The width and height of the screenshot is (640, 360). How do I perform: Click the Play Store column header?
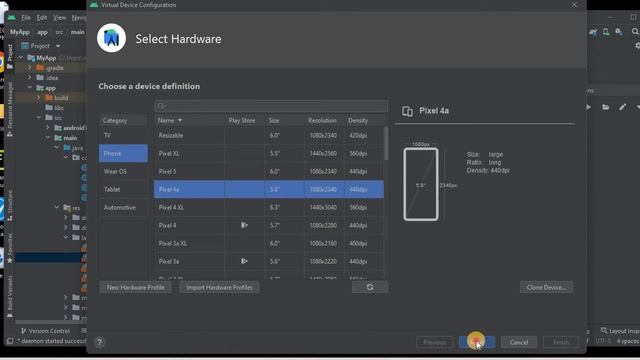tap(244, 120)
